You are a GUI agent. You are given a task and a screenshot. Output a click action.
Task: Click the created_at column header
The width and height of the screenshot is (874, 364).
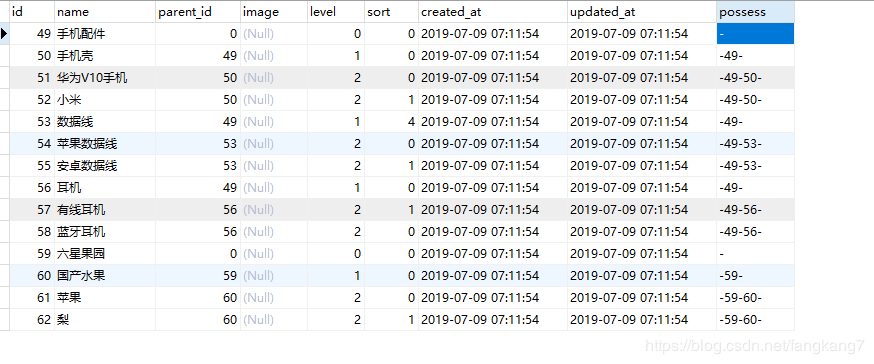[493, 12]
